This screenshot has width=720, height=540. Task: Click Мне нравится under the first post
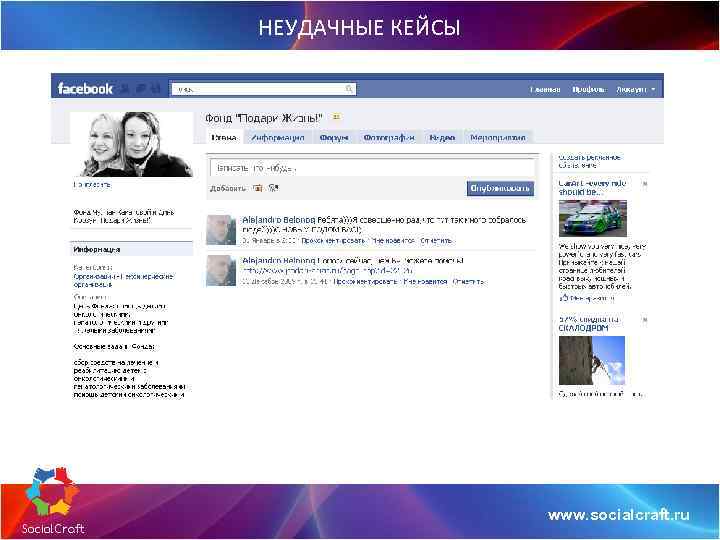coord(394,241)
